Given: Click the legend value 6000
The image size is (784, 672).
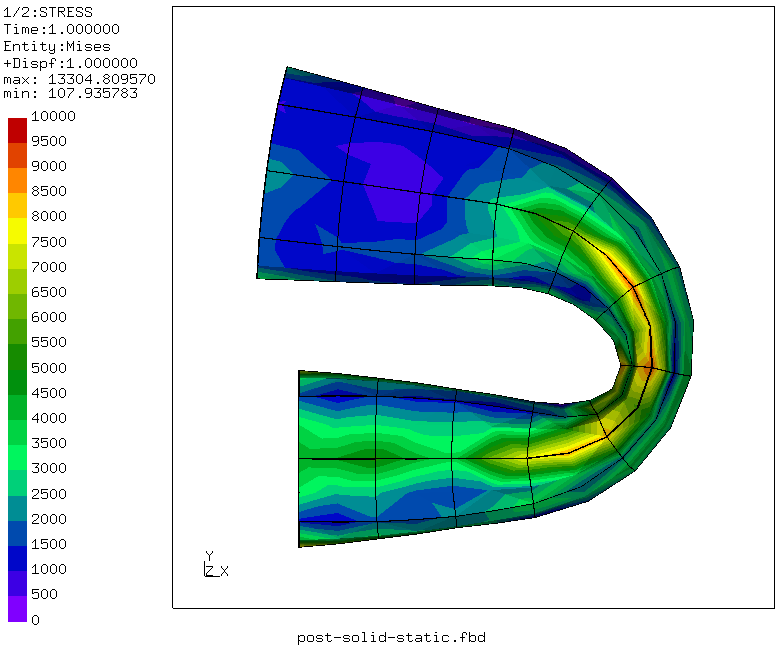Looking at the screenshot, I should 48,317.
